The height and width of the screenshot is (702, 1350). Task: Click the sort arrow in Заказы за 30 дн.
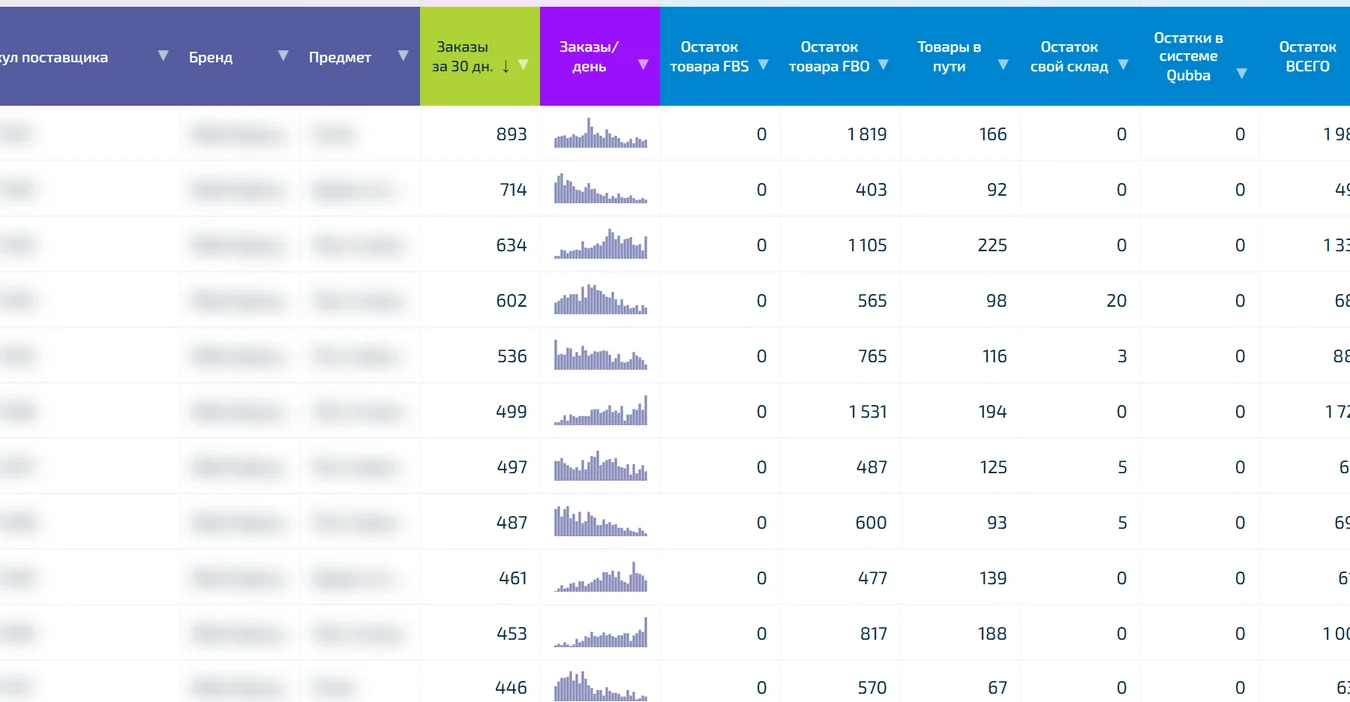[506, 66]
